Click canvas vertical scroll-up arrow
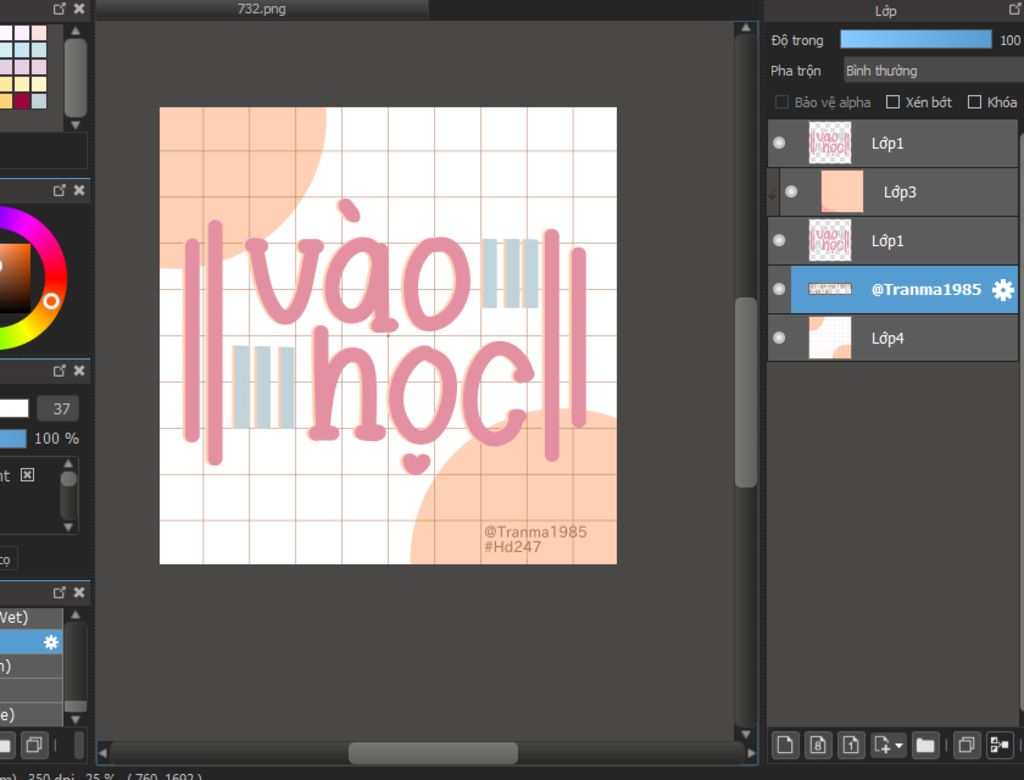The image size is (1024, 780). [x=746, y=27]
